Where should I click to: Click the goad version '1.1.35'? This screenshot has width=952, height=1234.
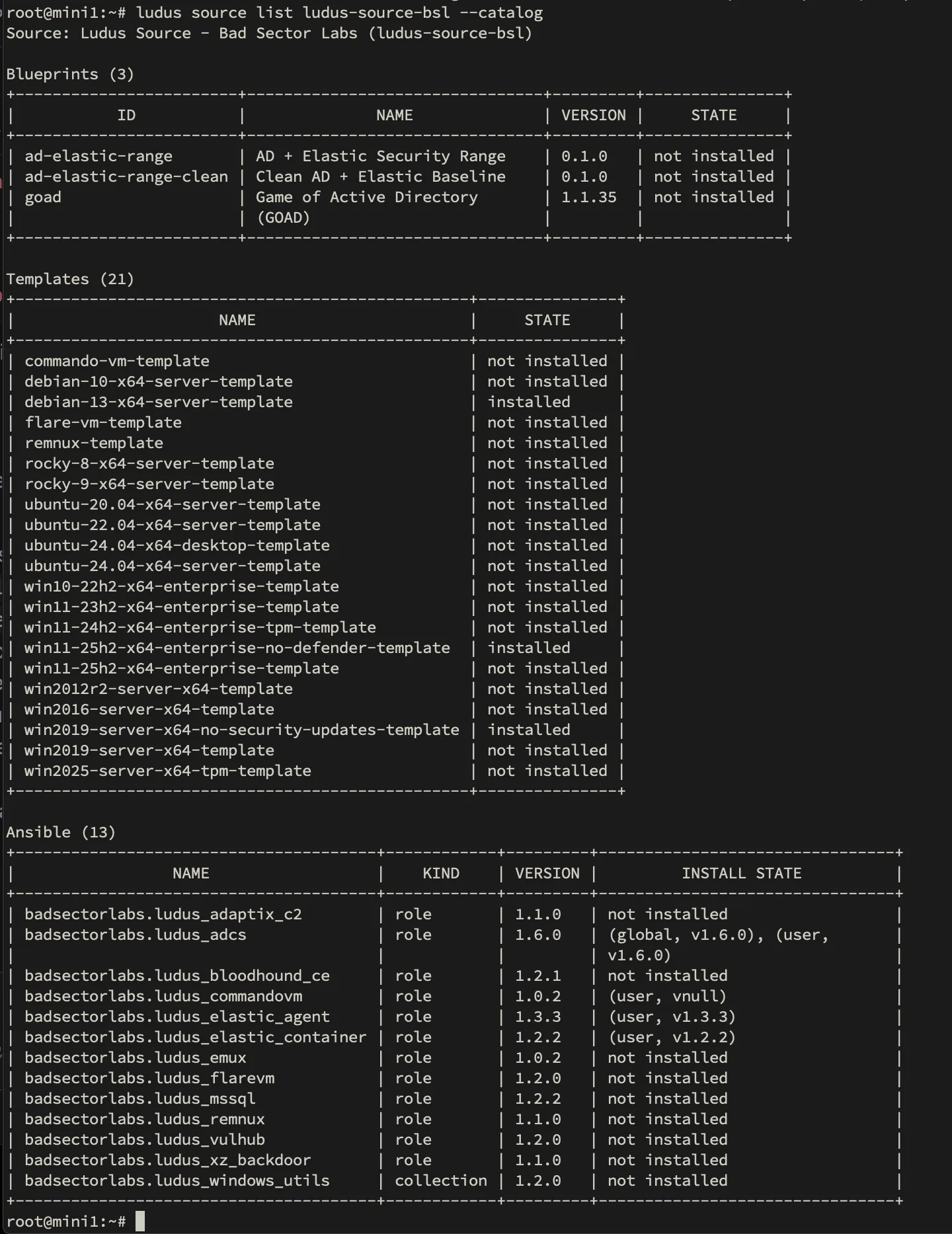coord(589,198)
